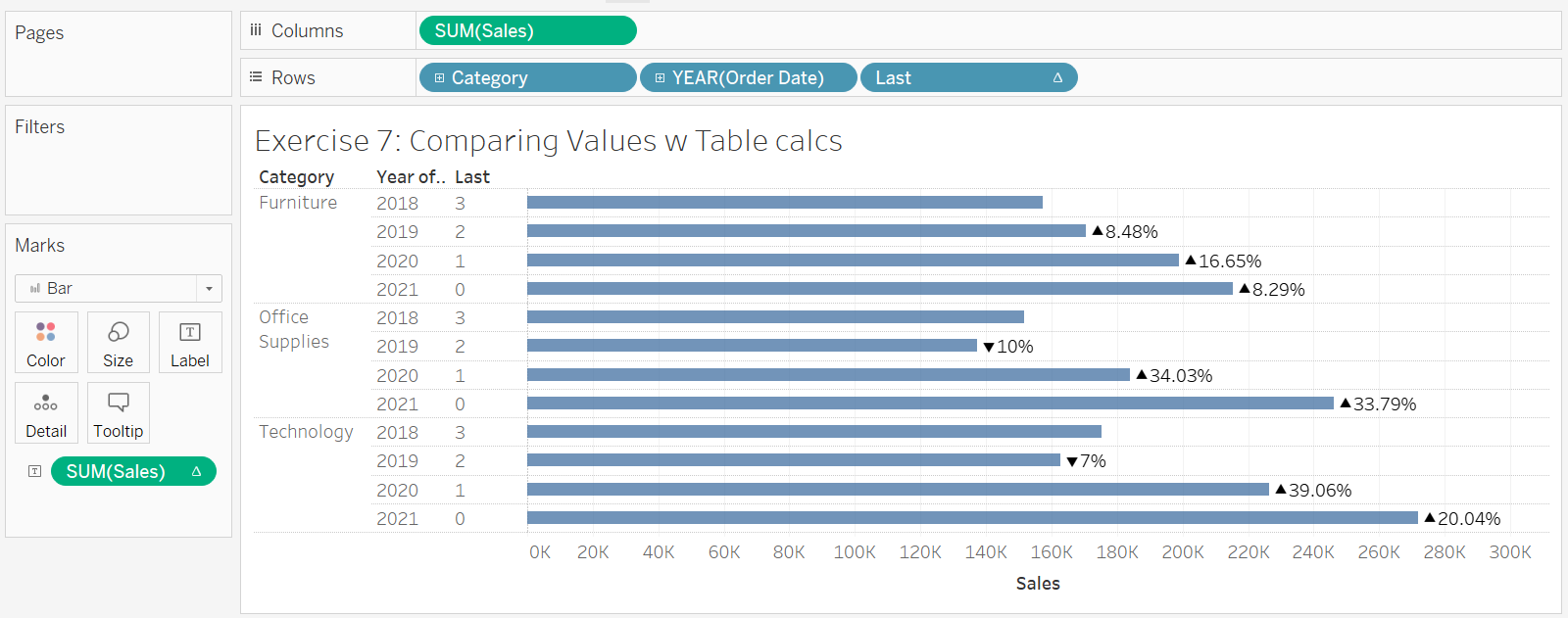The width and height of the screenshot is (1568, 618).
Task: Open the Label marks card
Action: pos(190,342)
